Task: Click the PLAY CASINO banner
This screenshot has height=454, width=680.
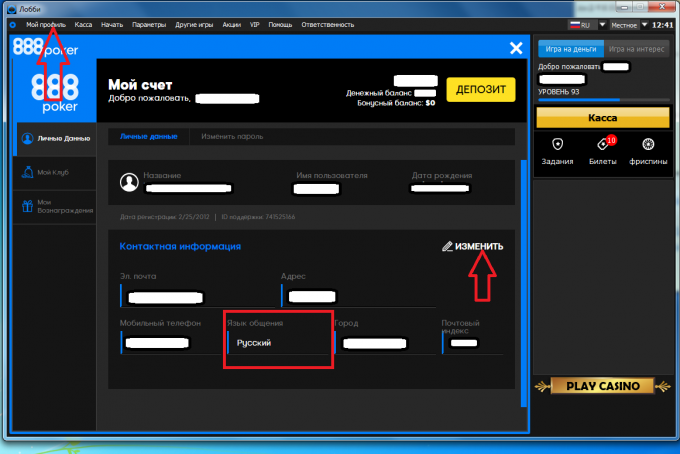Action: coord(603,386)
